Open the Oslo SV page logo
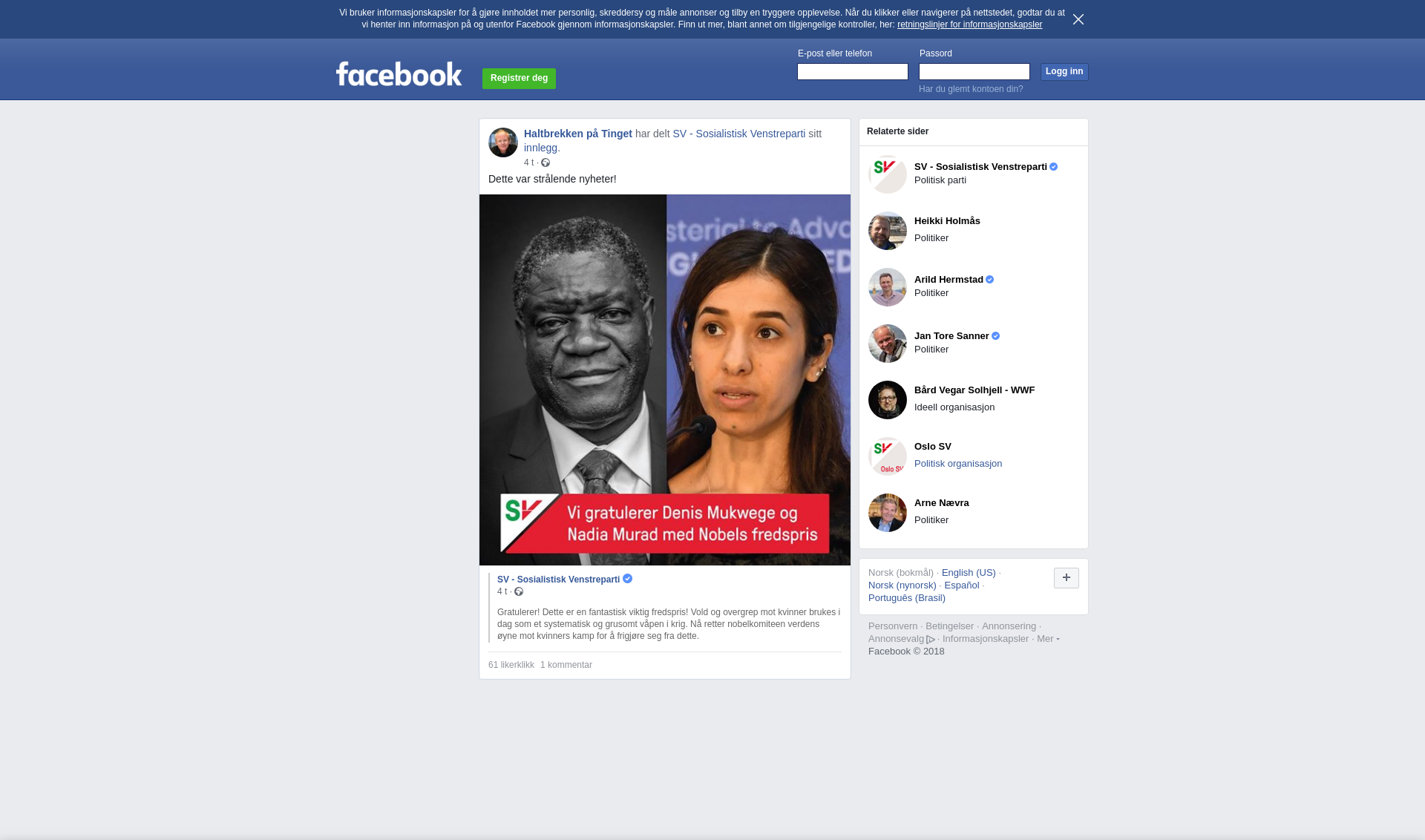The image size is (1425, 840). click(888, 456)
